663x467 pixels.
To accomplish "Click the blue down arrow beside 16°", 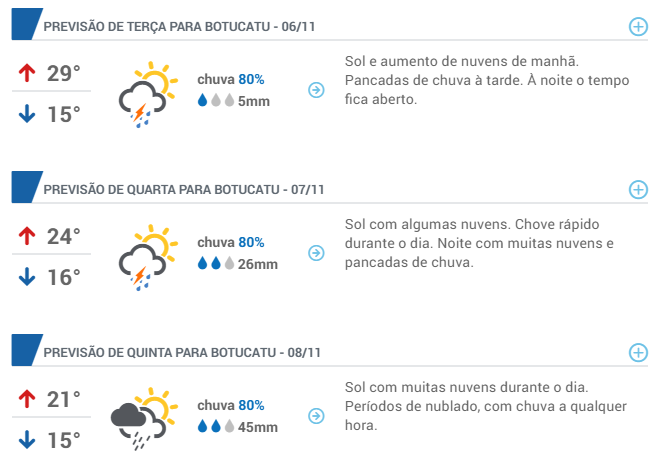I will pyautogui.click(x=27, y=277).
